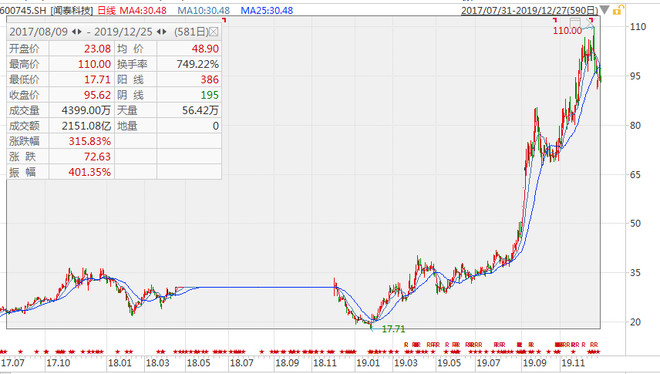This screenshot has width=660, height=374.
Task: Click the 成交量 row label
Action: 24,111
